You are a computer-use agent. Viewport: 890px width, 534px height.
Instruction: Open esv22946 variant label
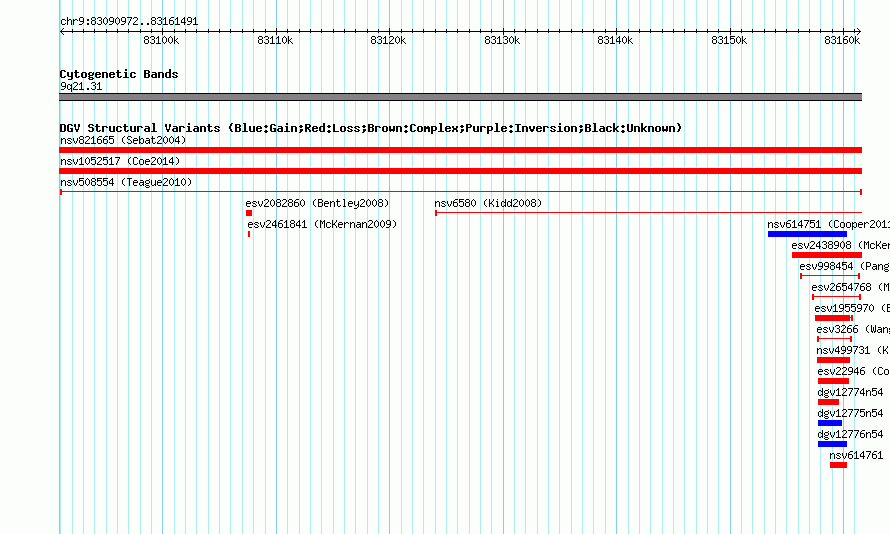pyautogui.click(x=854, y=371)
